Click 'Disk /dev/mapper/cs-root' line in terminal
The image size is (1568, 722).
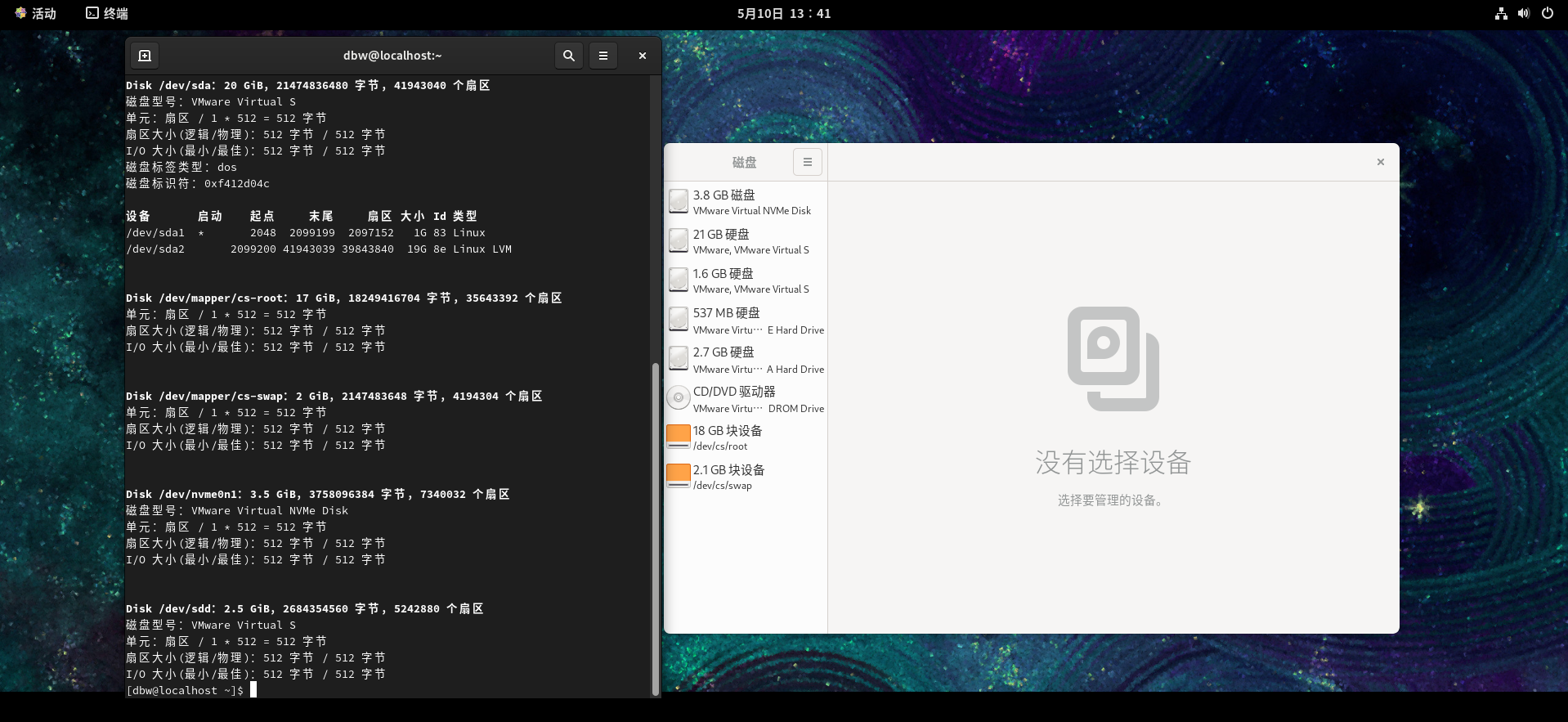(343, 298)
